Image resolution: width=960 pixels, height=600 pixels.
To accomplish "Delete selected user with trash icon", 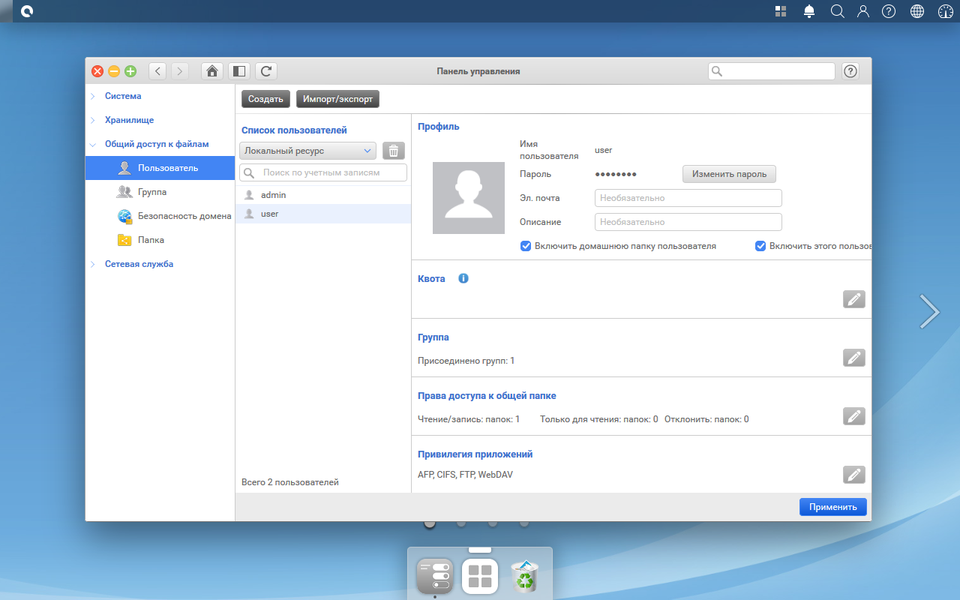I will (394, 151).
